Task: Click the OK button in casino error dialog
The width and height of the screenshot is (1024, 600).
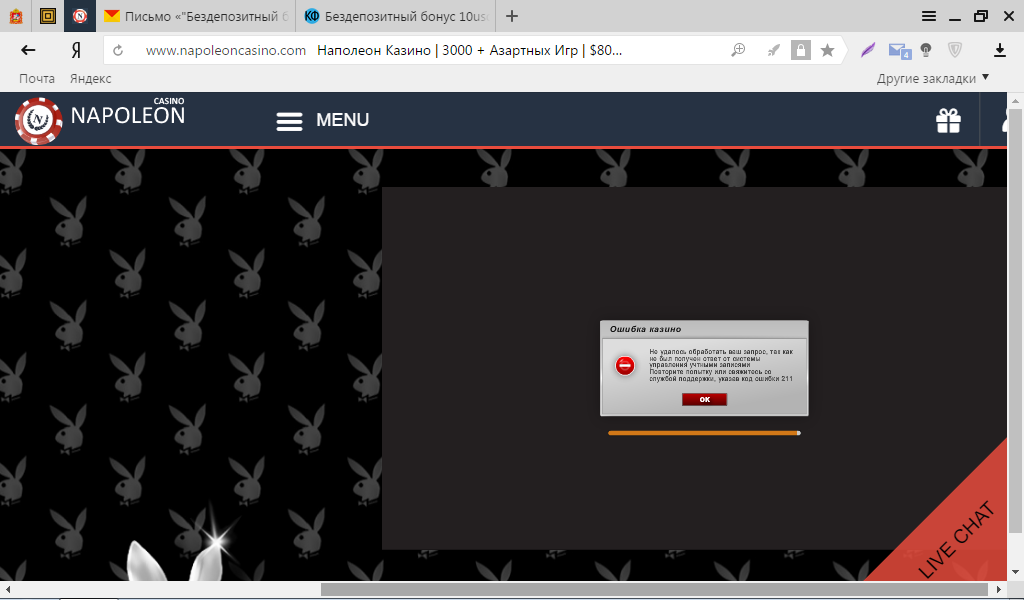Action: pyautogui.click(x=704, y=400)
